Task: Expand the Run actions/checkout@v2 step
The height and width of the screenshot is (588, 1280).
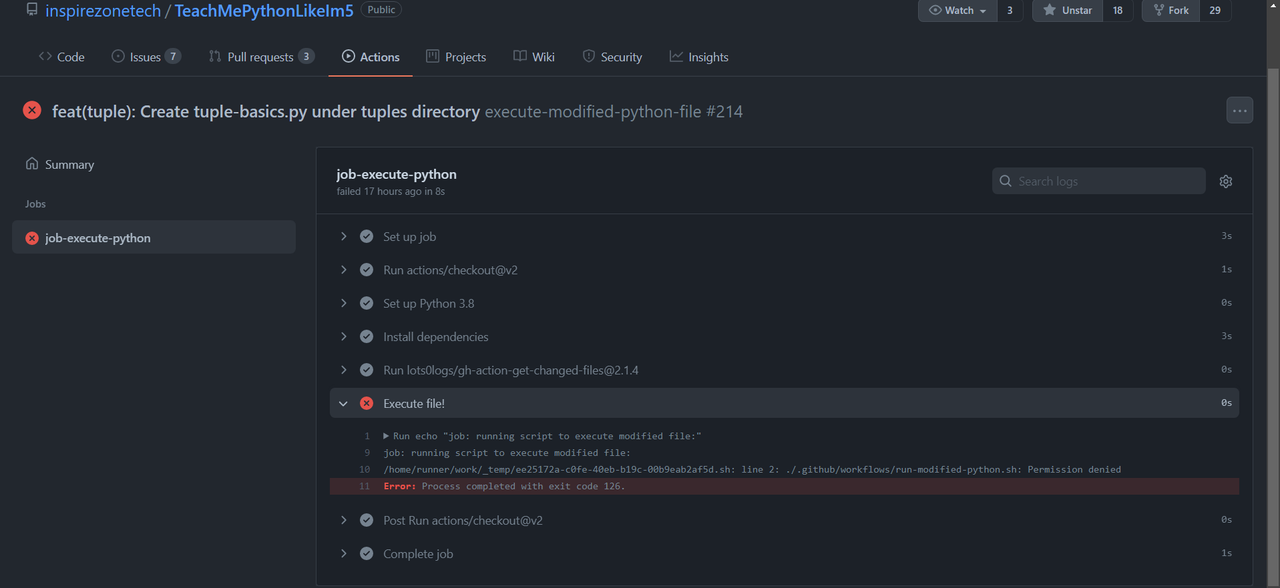Action: tap(784, 270)
